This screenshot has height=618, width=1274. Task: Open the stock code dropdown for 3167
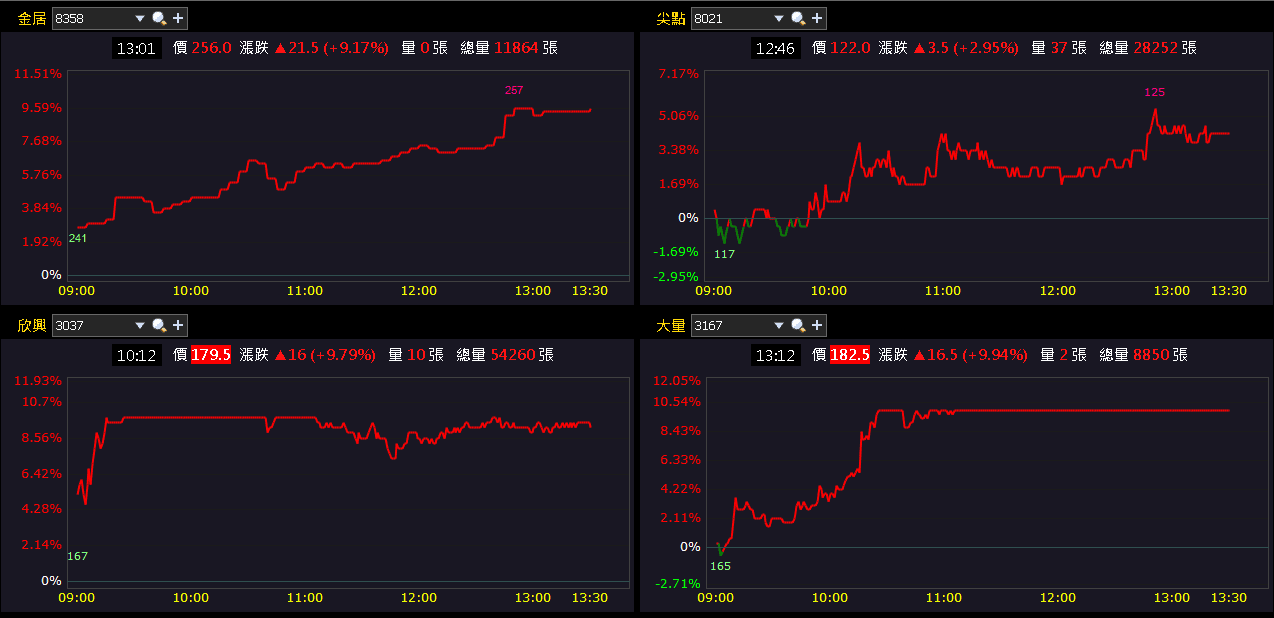[777, 325]
